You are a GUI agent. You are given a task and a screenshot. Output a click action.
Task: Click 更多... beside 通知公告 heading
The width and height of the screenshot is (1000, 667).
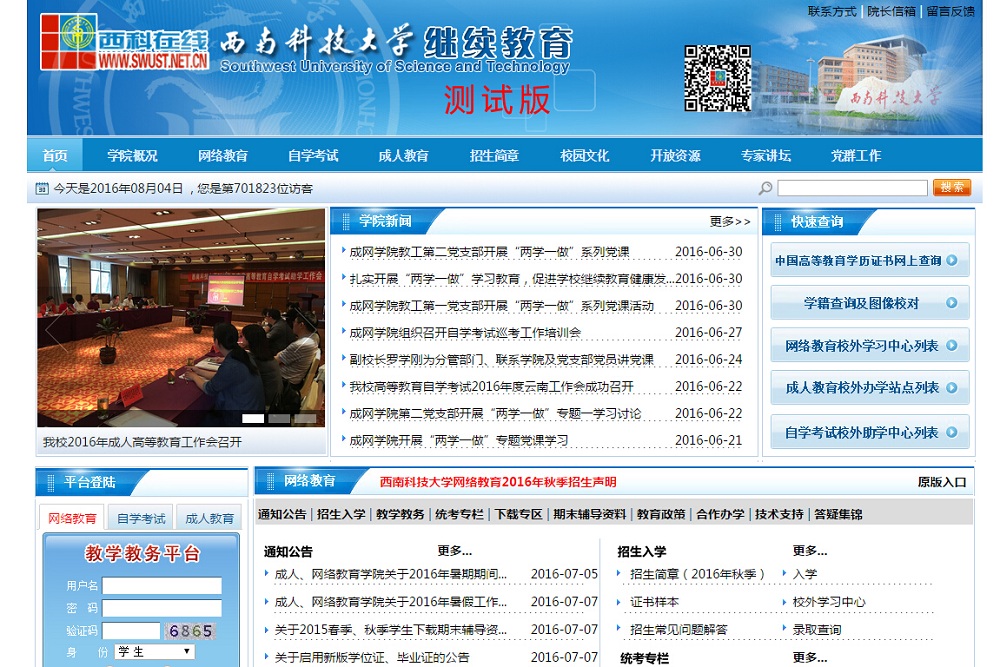click(455, 550)
